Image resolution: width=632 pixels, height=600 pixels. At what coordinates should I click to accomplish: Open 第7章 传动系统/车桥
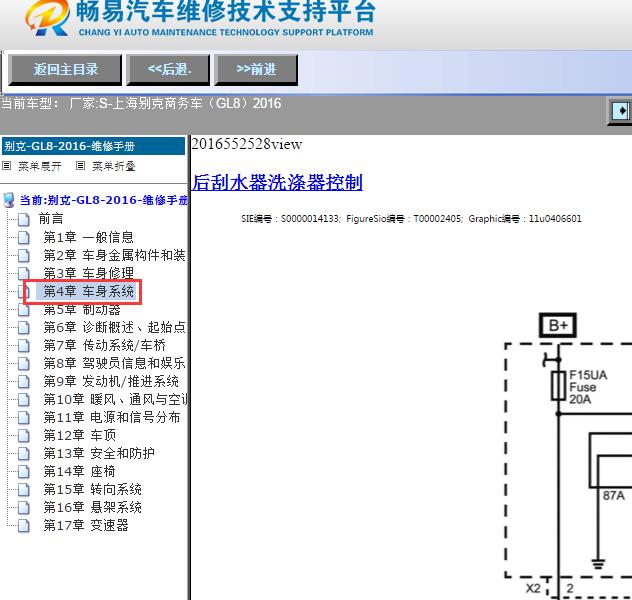[105, 345]
